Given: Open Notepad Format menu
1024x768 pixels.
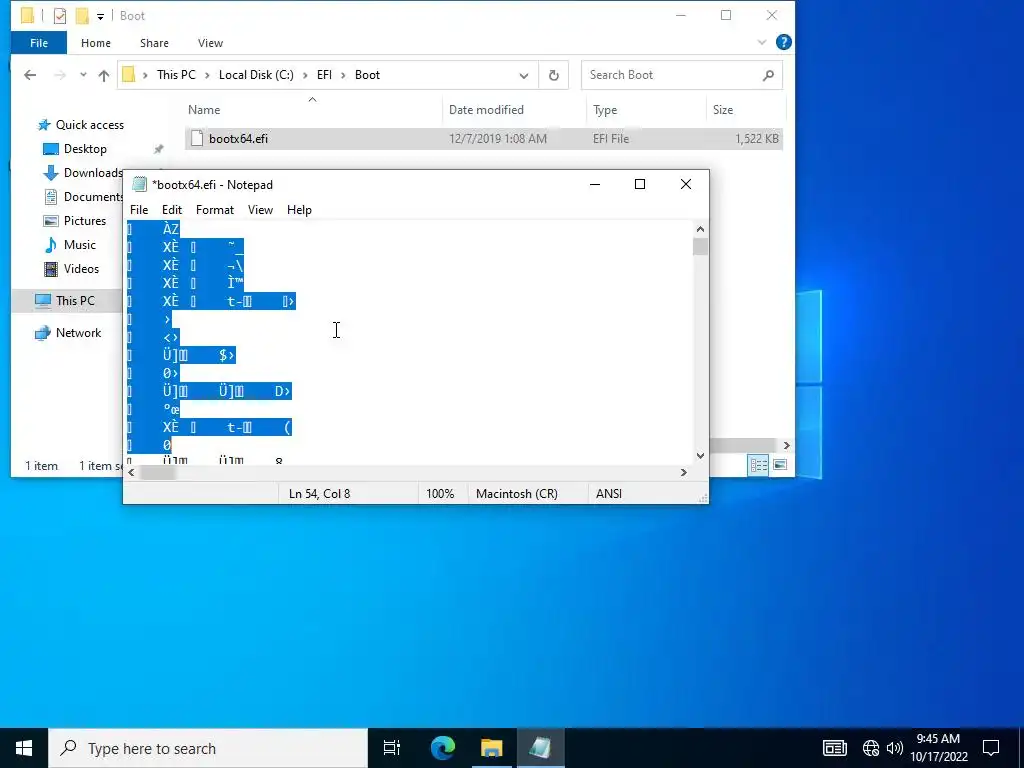Looking at the screenshot, I should pyautogui.click(x=215, y=210).
